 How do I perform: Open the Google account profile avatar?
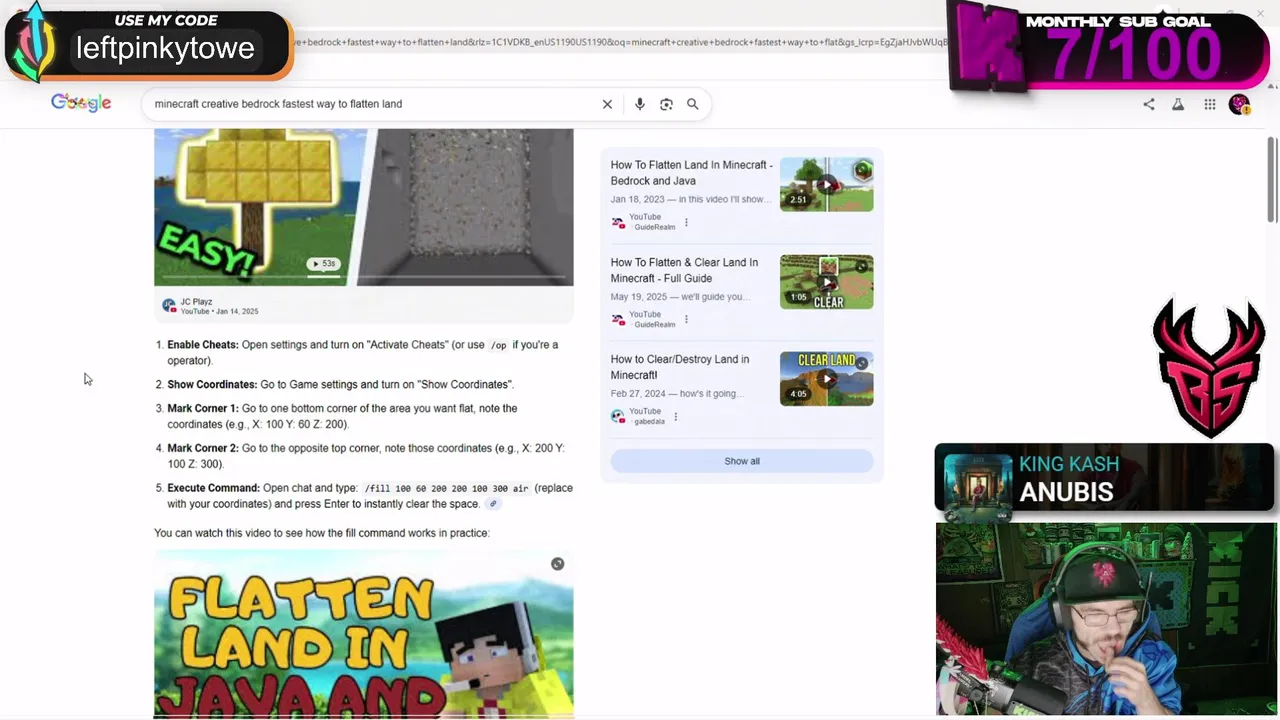click(x=1240, y=104)
